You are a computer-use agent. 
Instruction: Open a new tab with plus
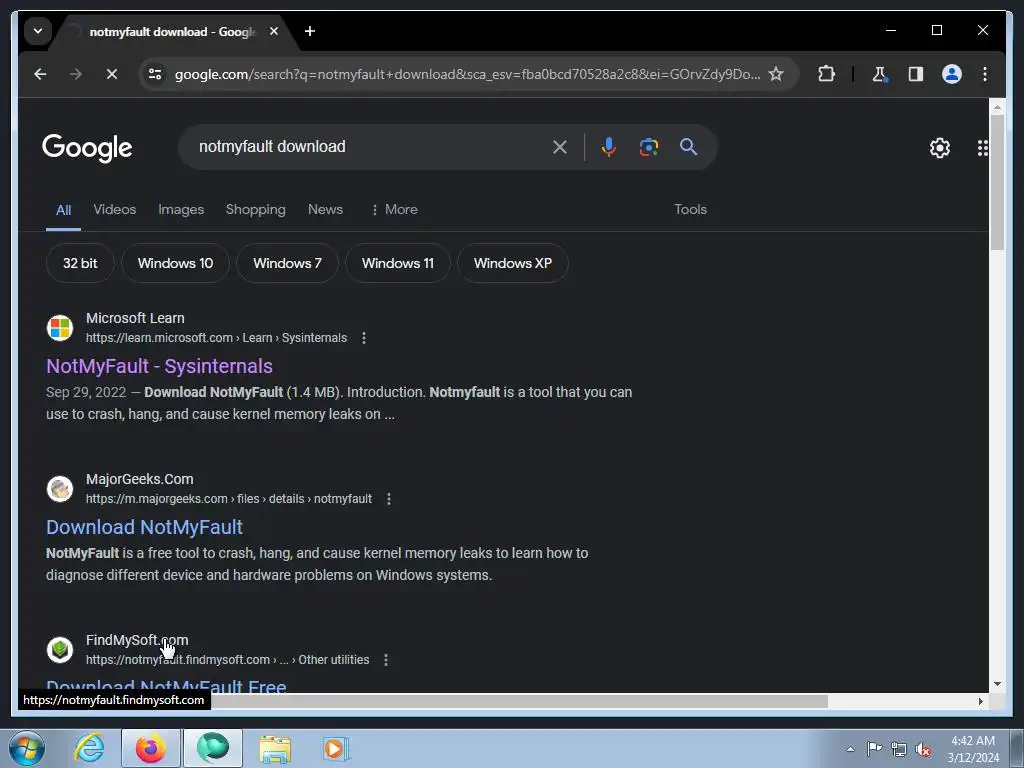(x=310, y=31)
